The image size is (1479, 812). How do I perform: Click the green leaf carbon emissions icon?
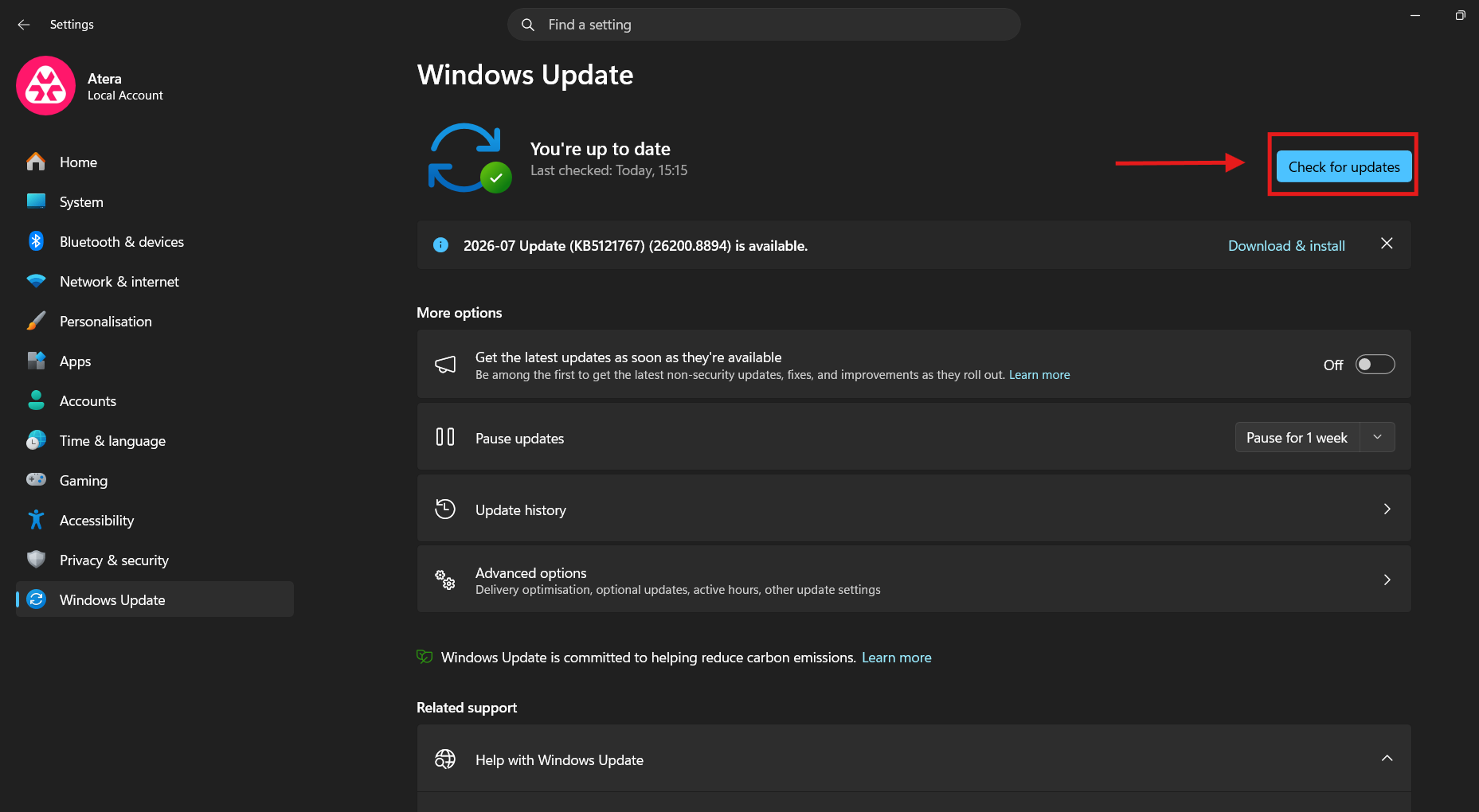coord(425,657)
